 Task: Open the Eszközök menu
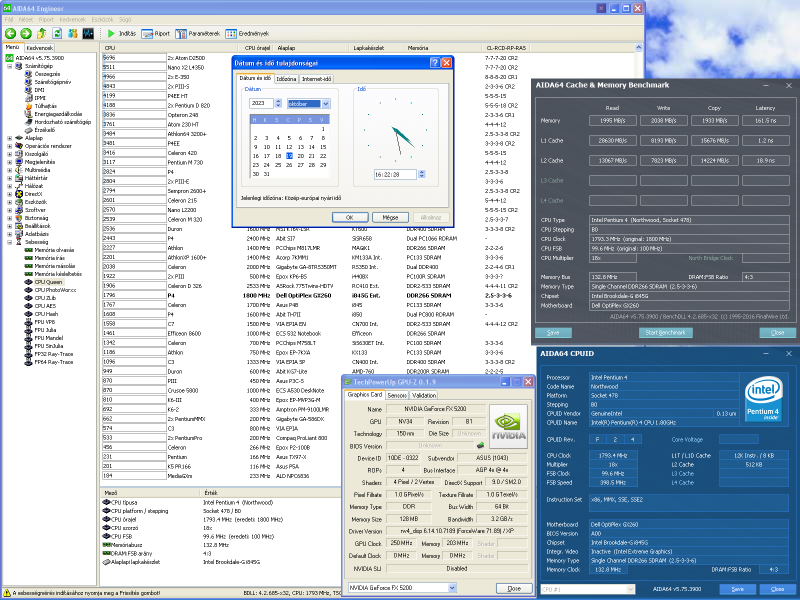pos(103,19)
